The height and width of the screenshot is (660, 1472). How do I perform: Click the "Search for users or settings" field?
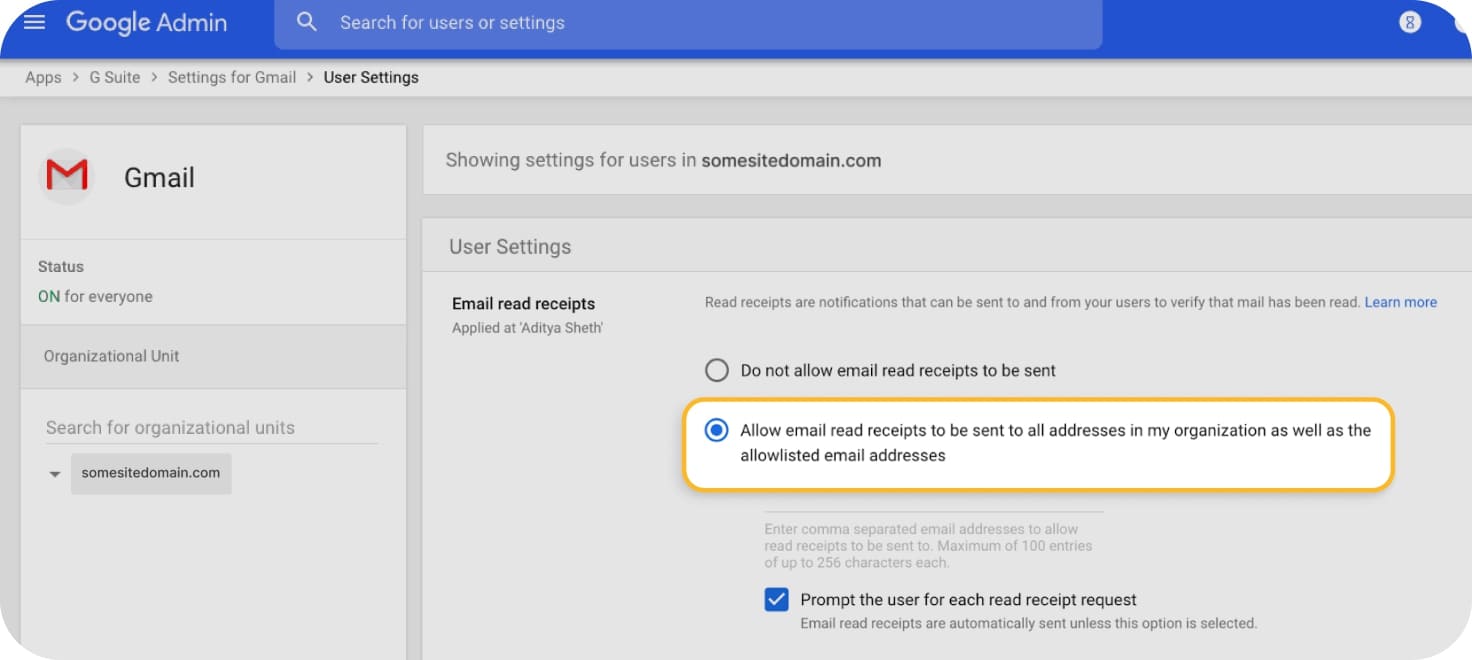point(455,22)
